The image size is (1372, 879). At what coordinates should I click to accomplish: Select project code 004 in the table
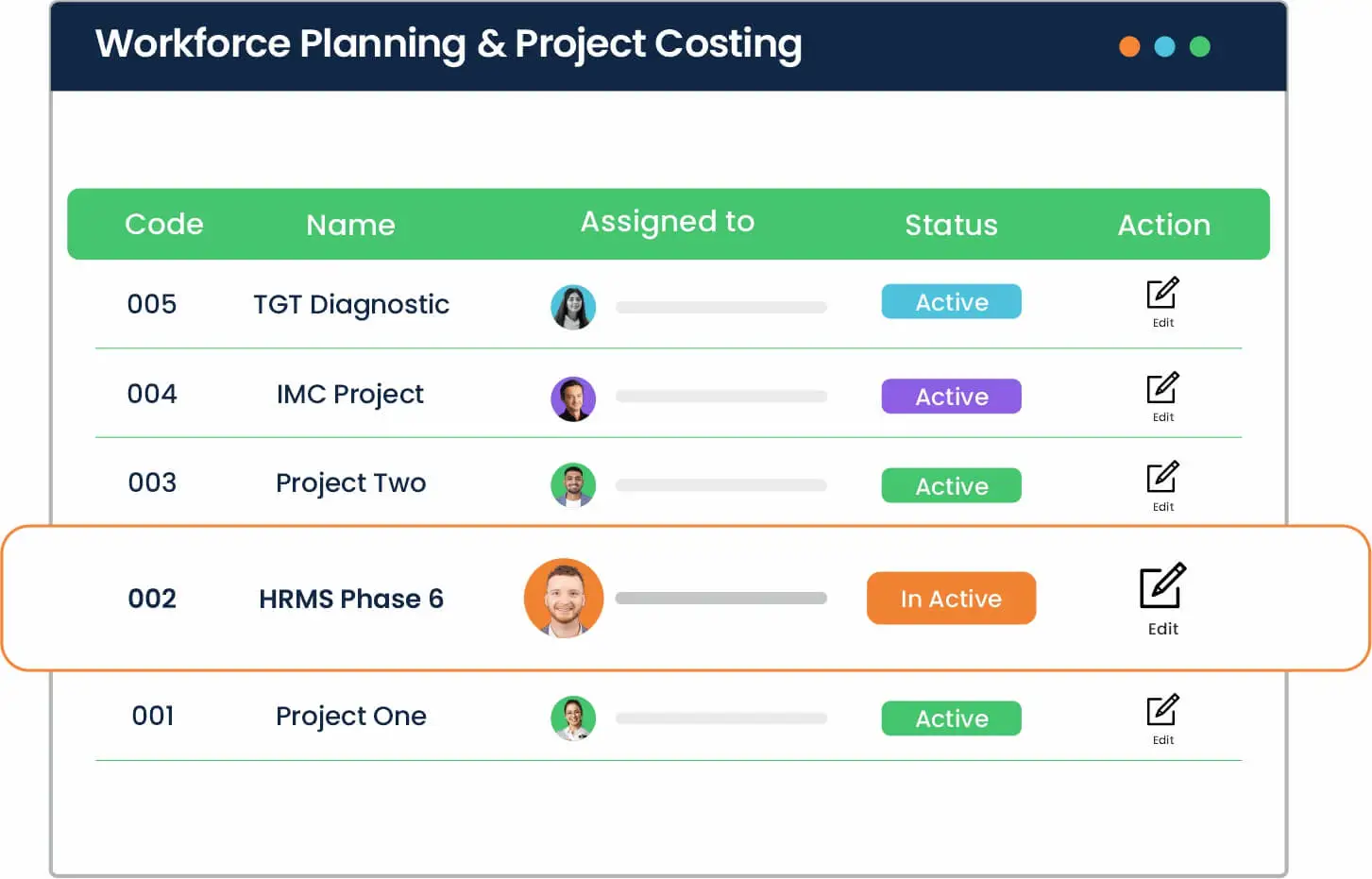point(152,394)
